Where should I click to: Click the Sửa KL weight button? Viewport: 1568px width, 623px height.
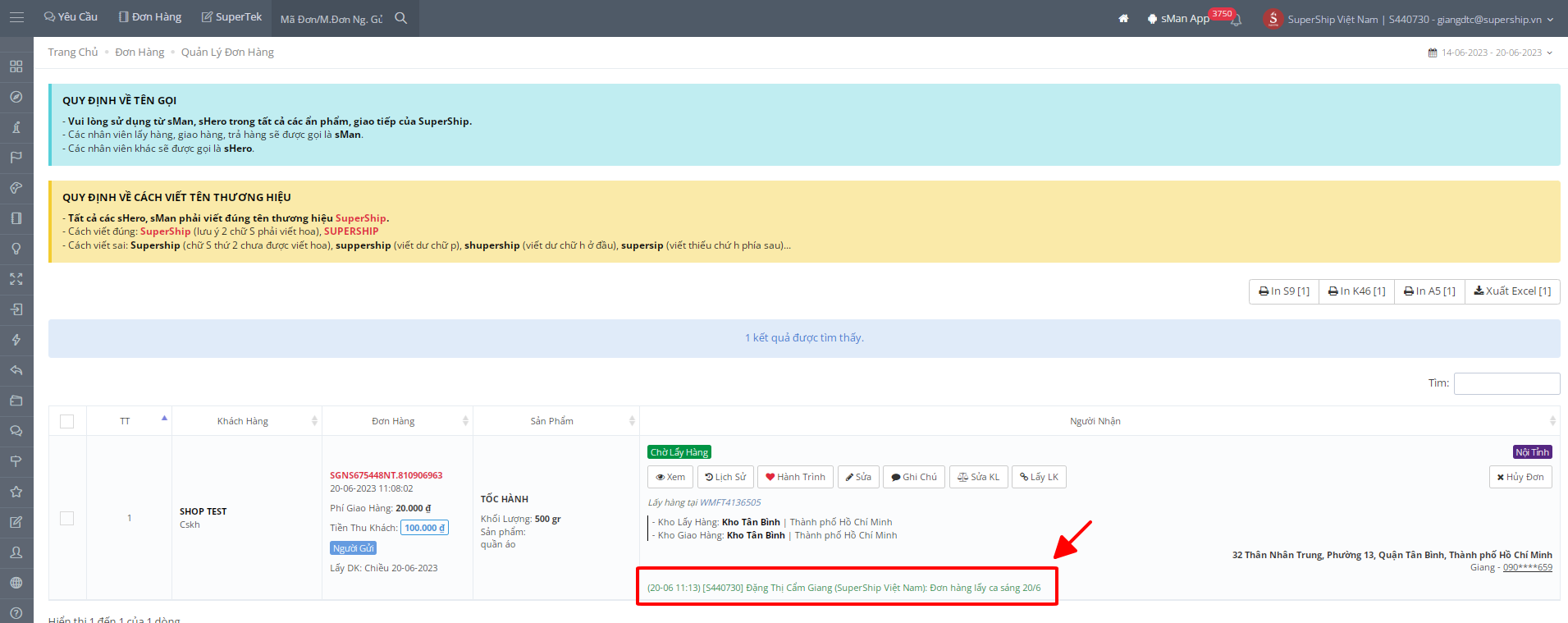(x=979, y=477)
